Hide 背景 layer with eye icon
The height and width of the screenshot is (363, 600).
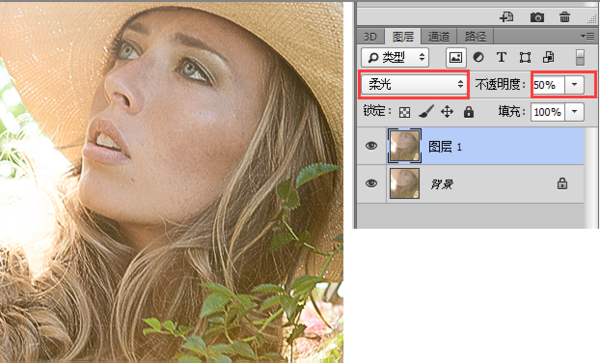point(371,184)
